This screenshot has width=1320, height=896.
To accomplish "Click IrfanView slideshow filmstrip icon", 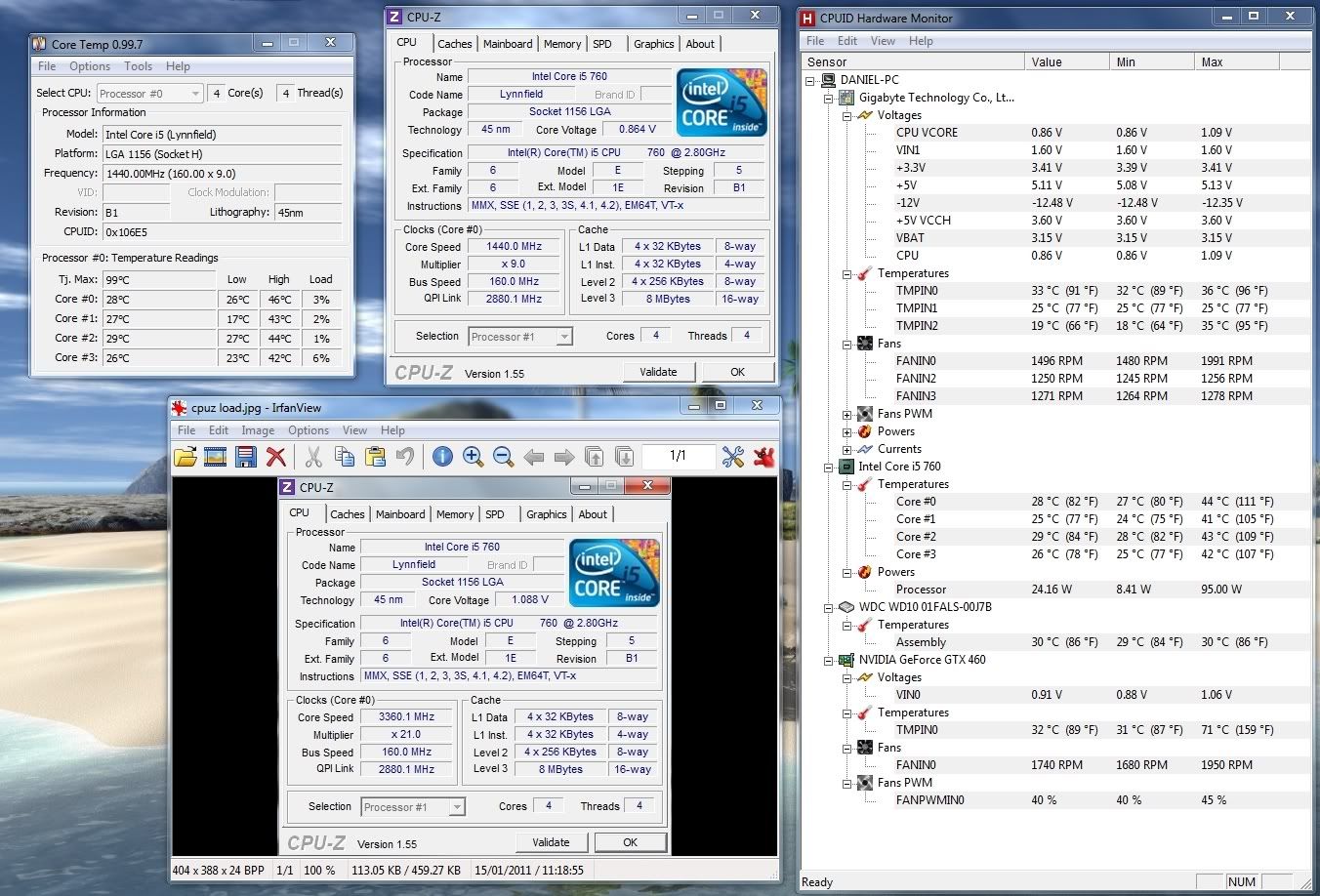I will point(216,456).
